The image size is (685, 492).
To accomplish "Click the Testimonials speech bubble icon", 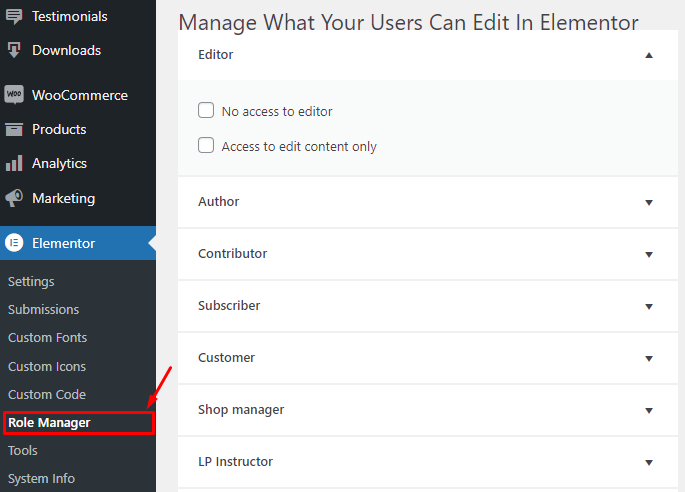I will [x=14, y=16].
